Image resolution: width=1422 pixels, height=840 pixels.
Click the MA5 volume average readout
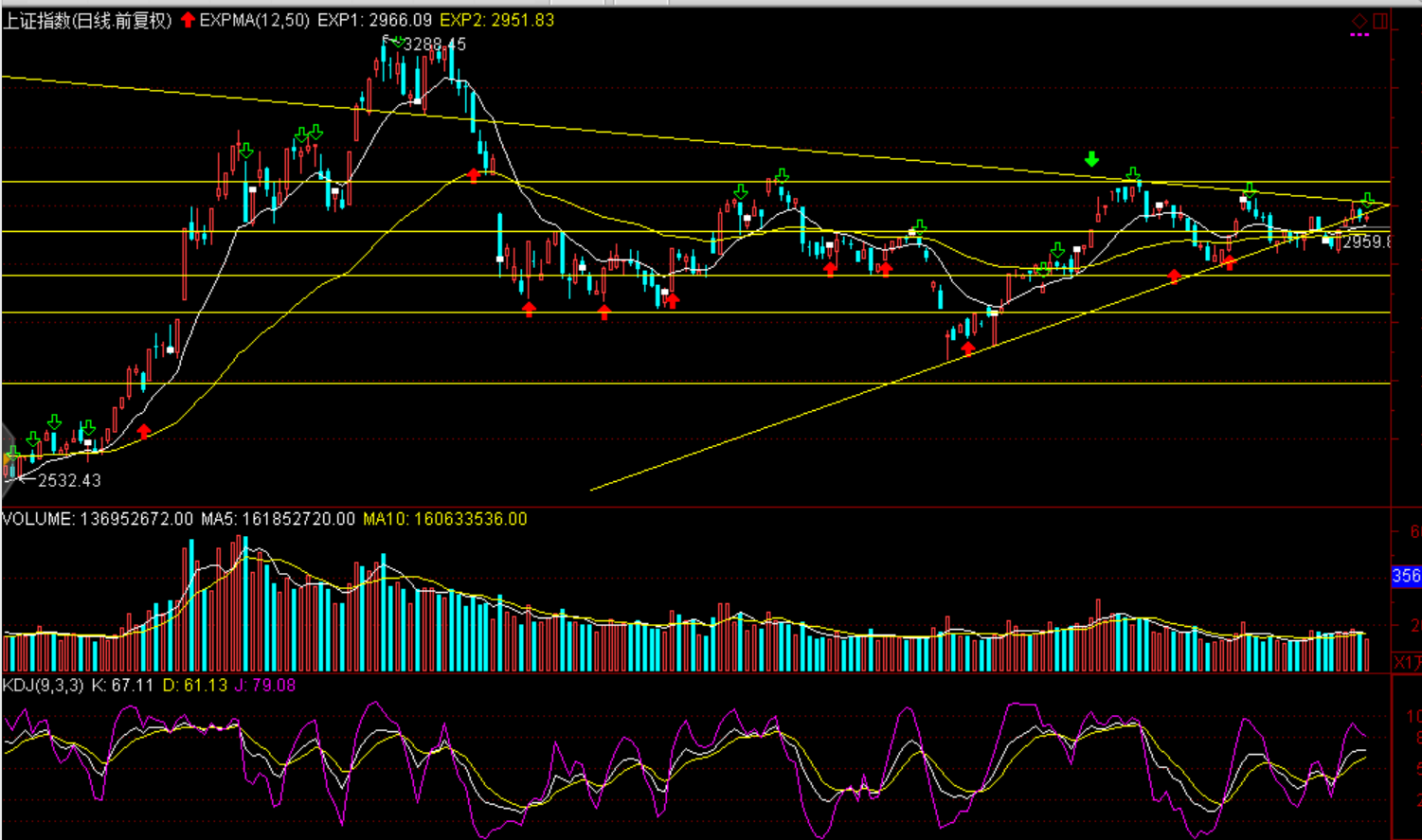point(278,519)
